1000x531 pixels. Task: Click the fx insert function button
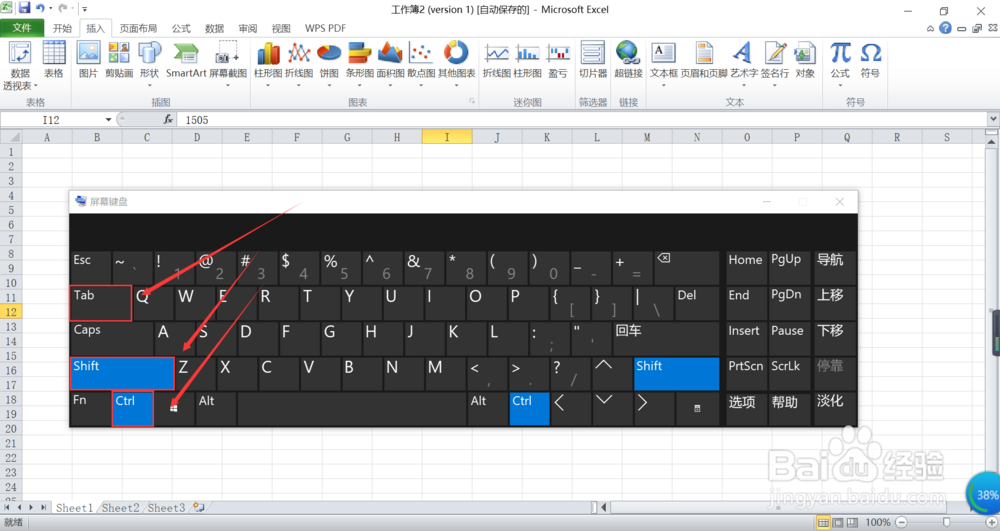click(x=168, y=119)
